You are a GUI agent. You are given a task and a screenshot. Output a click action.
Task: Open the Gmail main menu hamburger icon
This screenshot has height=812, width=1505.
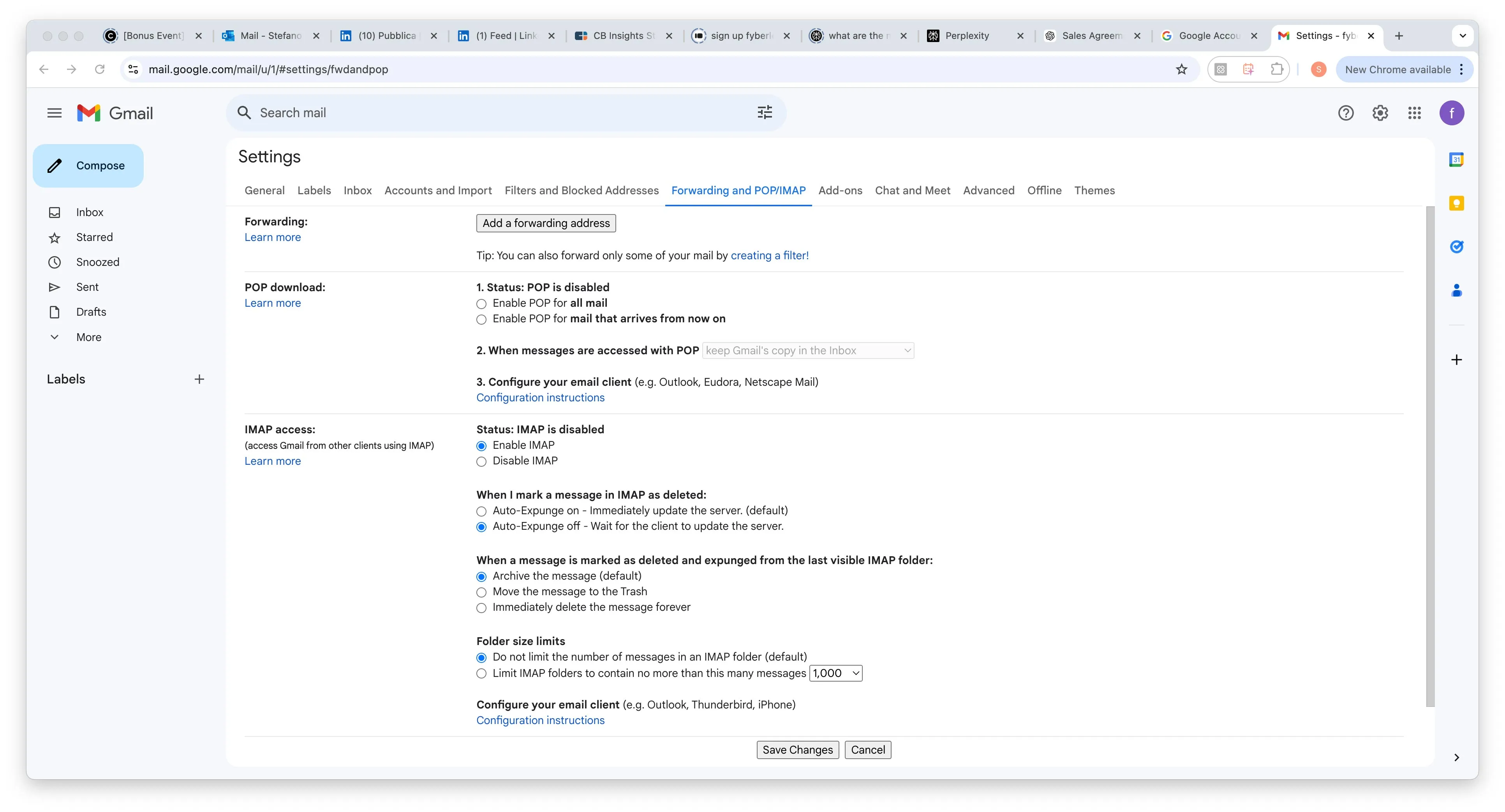pyautogui.click(x=55, y=112)
